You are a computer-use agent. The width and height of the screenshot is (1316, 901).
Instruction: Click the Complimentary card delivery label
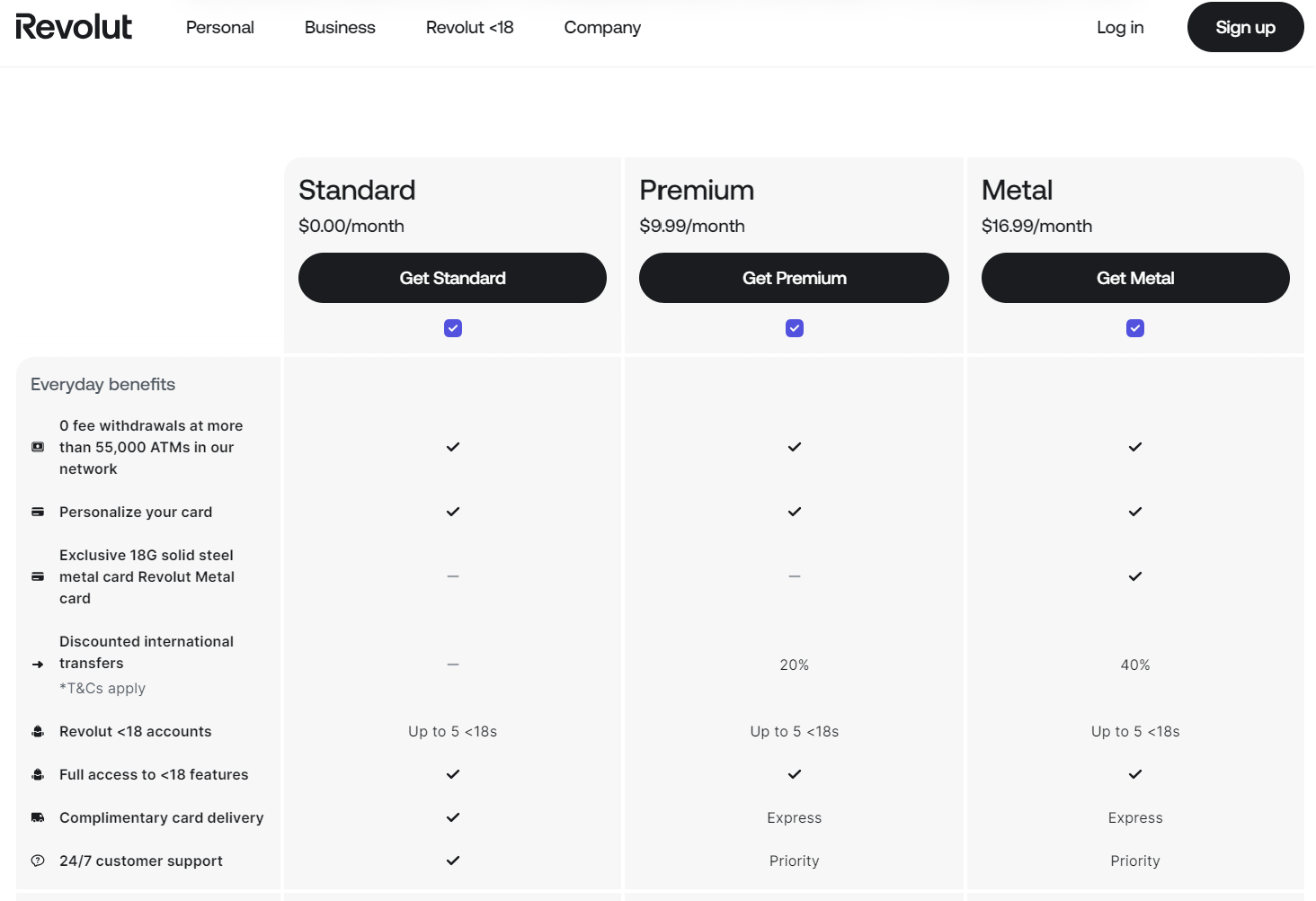tap(162, 817)
